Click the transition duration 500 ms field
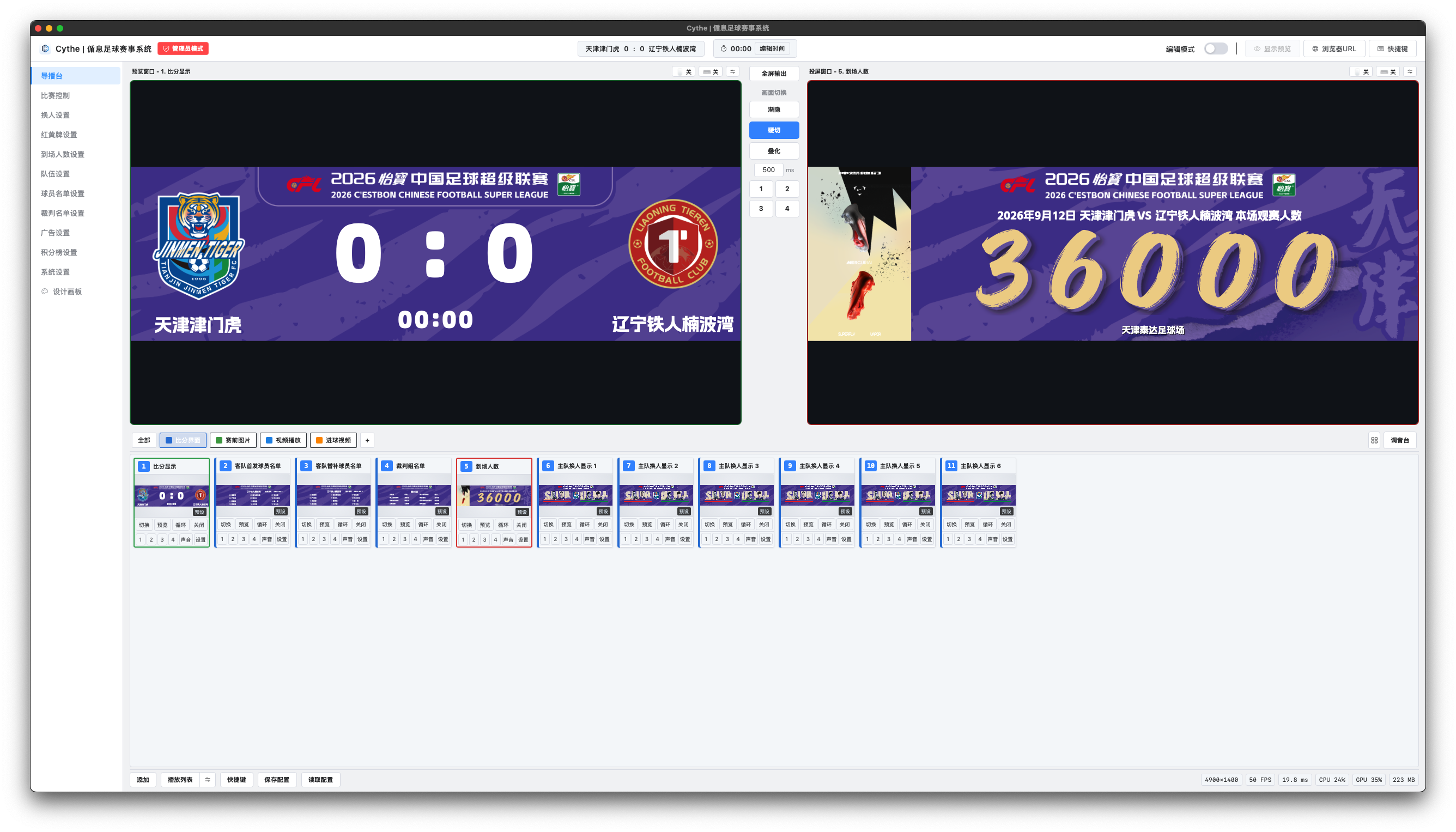The width and height of the screenshot is (1456, 832). pos(768,169)
